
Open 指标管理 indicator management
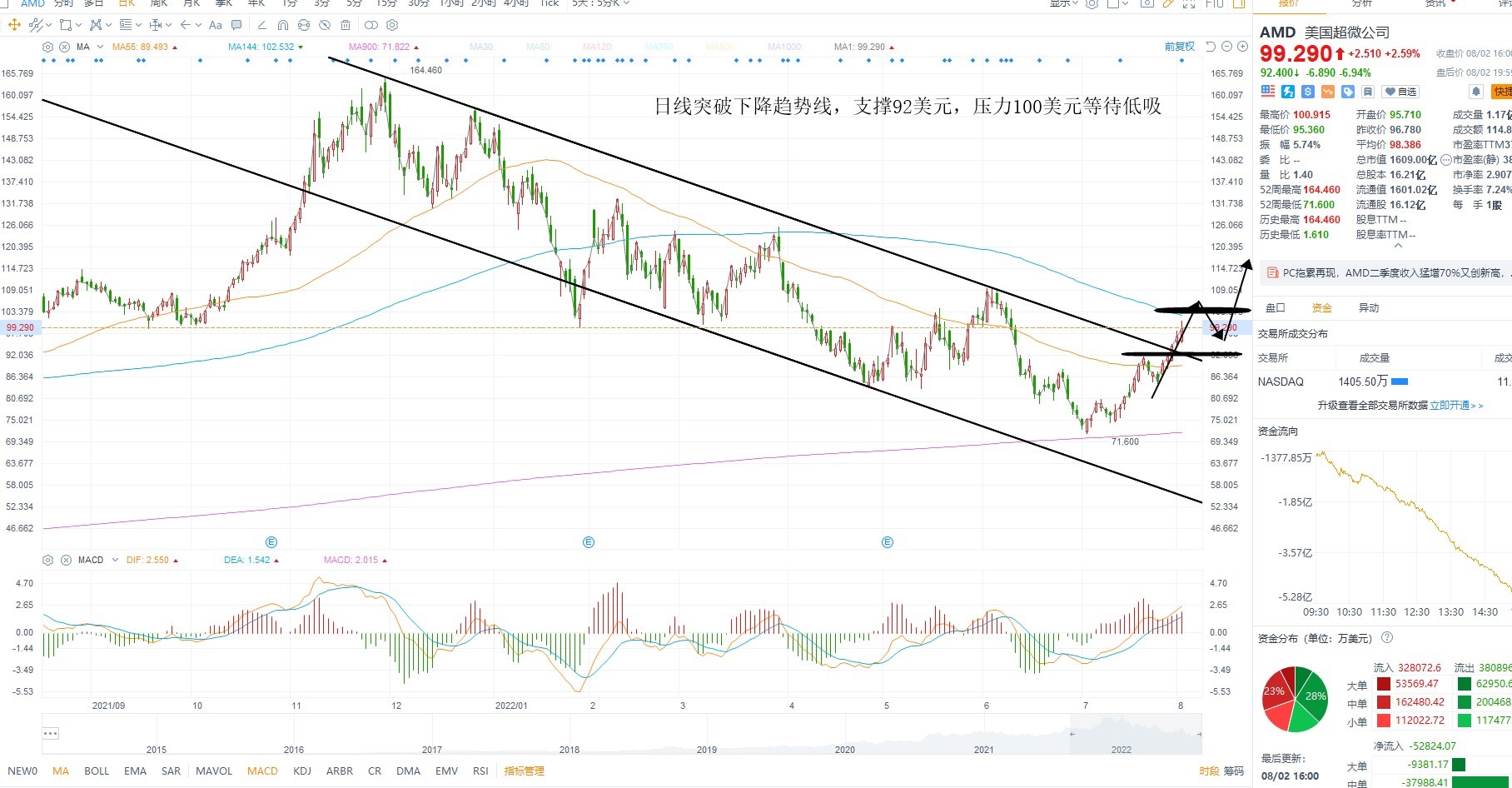[x=524, y=771]
